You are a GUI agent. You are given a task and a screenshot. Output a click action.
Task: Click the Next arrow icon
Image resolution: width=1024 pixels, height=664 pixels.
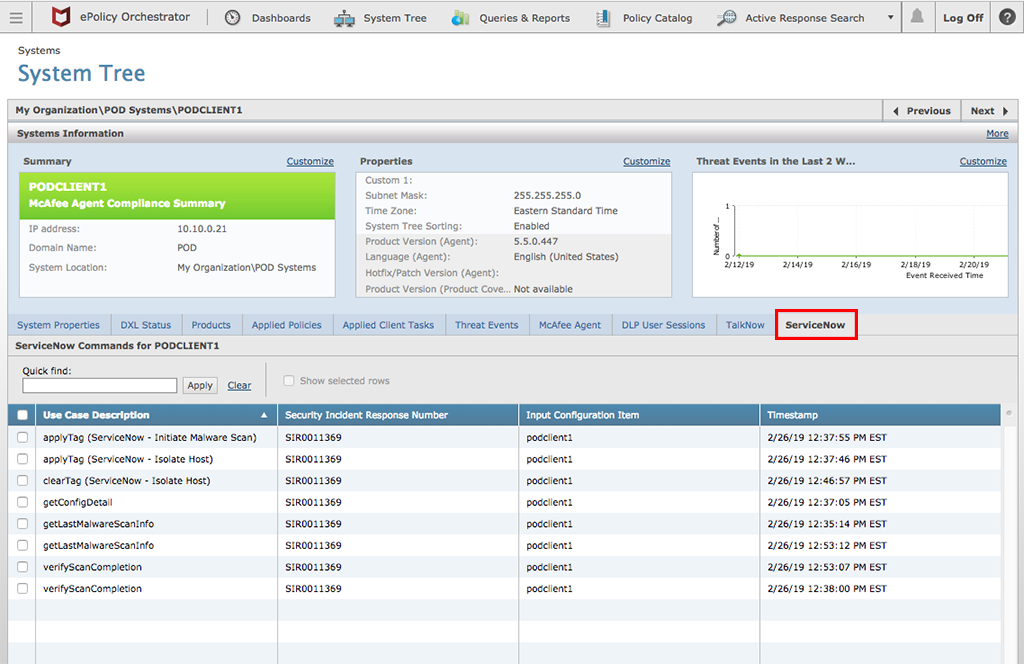point(1006,111)
